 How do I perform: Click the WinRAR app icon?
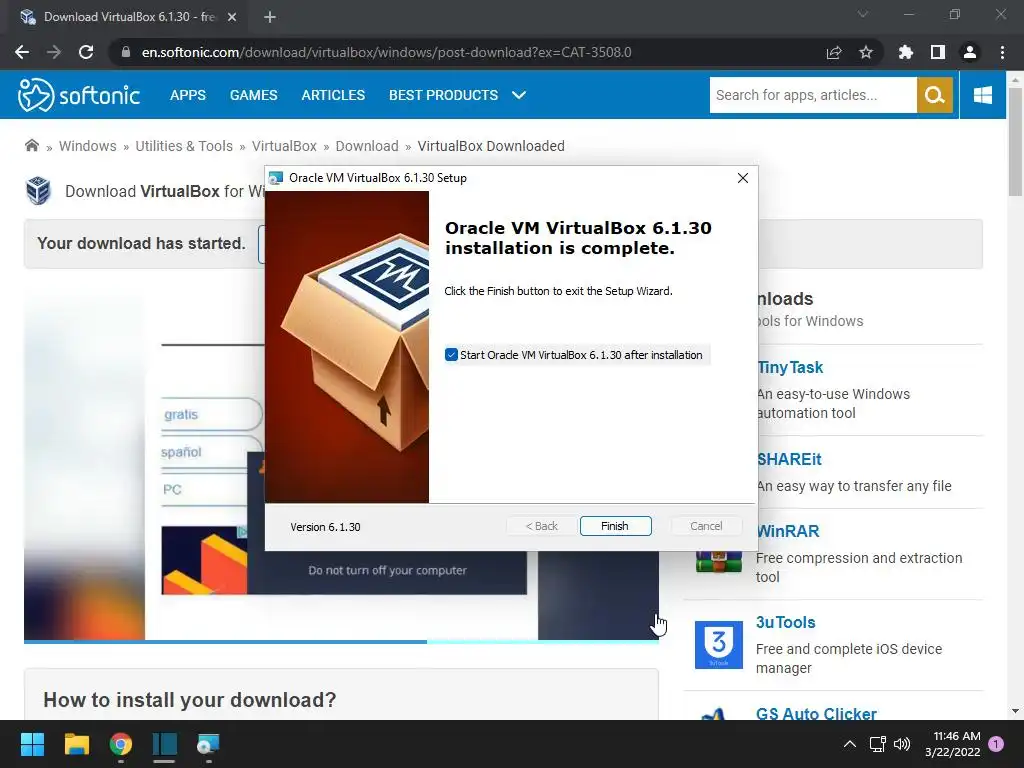point(718,560)
